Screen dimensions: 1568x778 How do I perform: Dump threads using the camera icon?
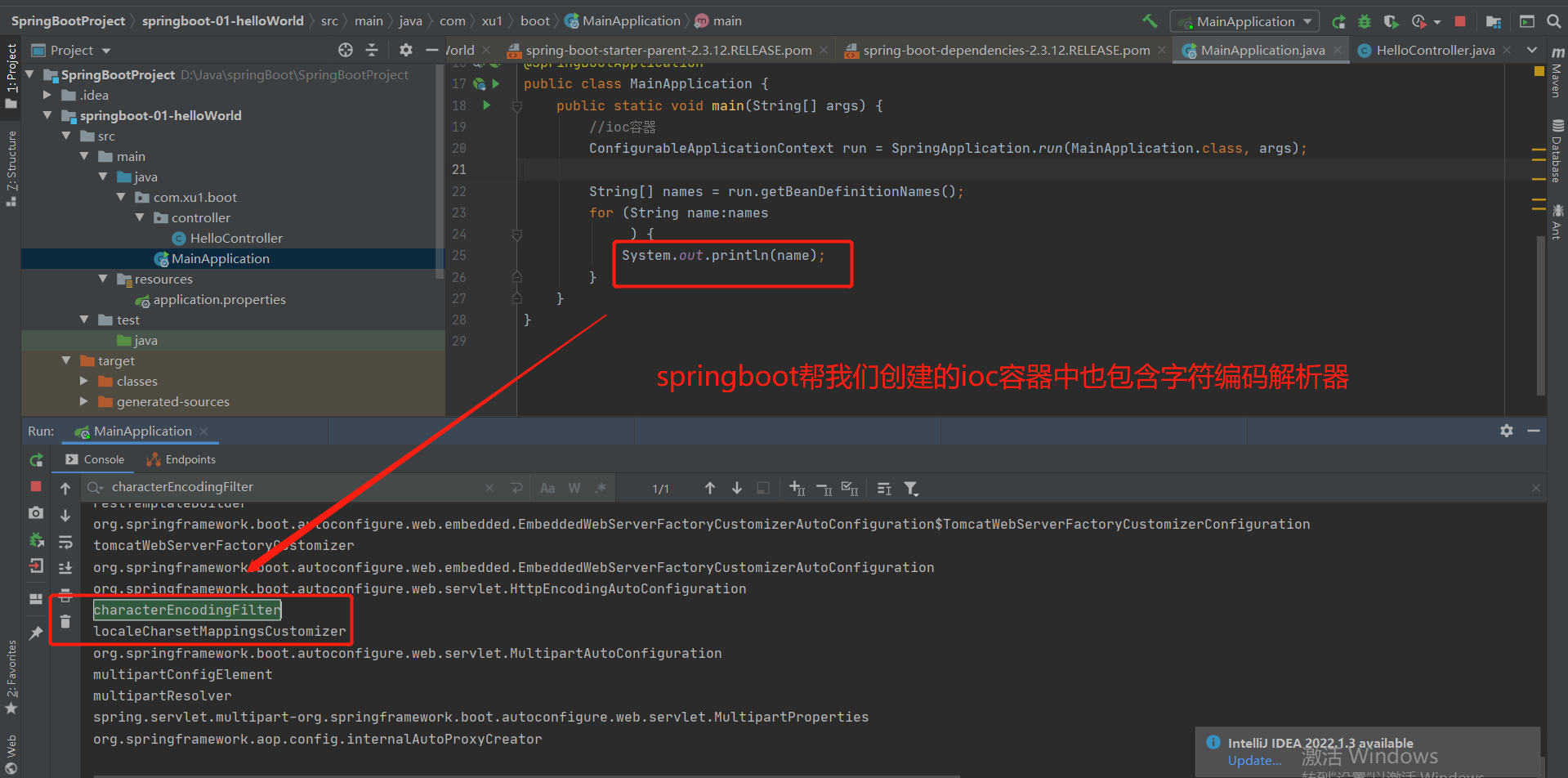(36, 512)
